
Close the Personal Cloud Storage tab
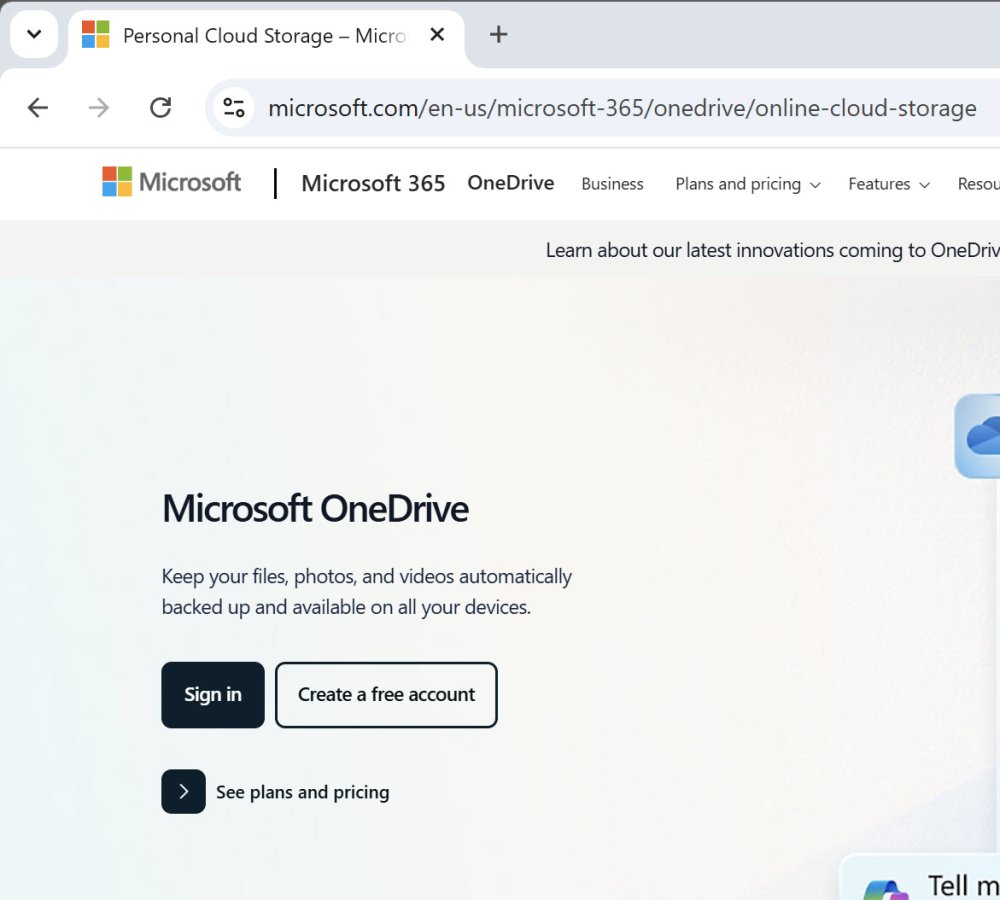(x=437, y=34)
